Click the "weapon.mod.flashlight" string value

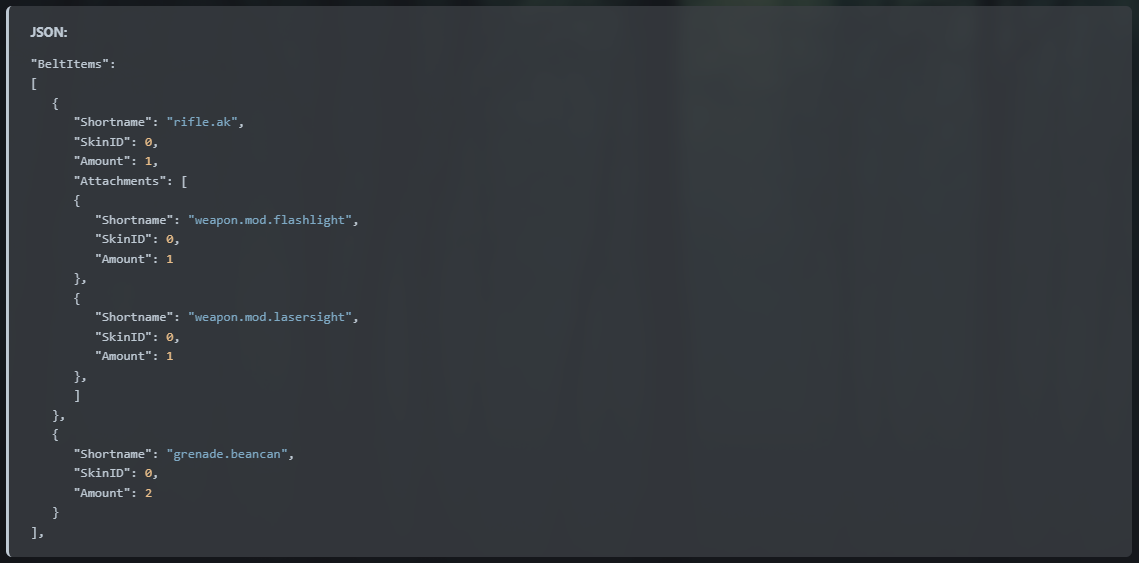click(x=270, y=220)
